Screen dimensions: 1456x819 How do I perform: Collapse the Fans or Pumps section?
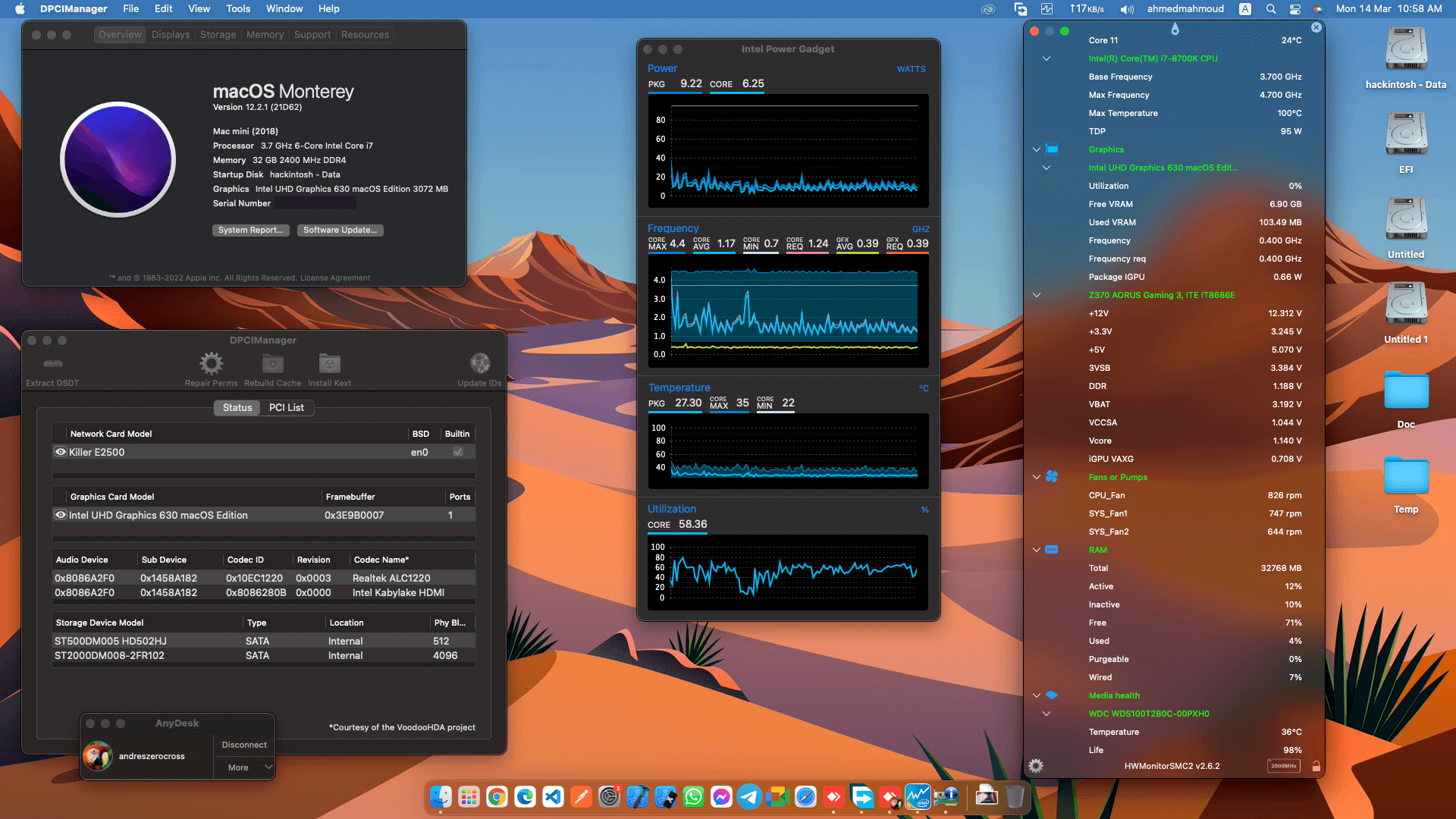coord(1037,477)
